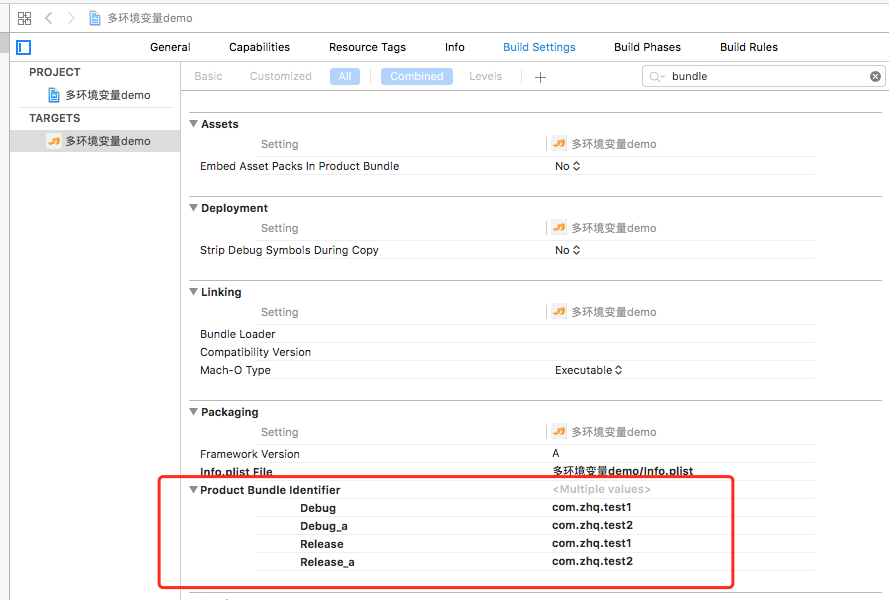889x600 pixels.
Task: Collapse the Linking section
Action: (x=193, y=291)
